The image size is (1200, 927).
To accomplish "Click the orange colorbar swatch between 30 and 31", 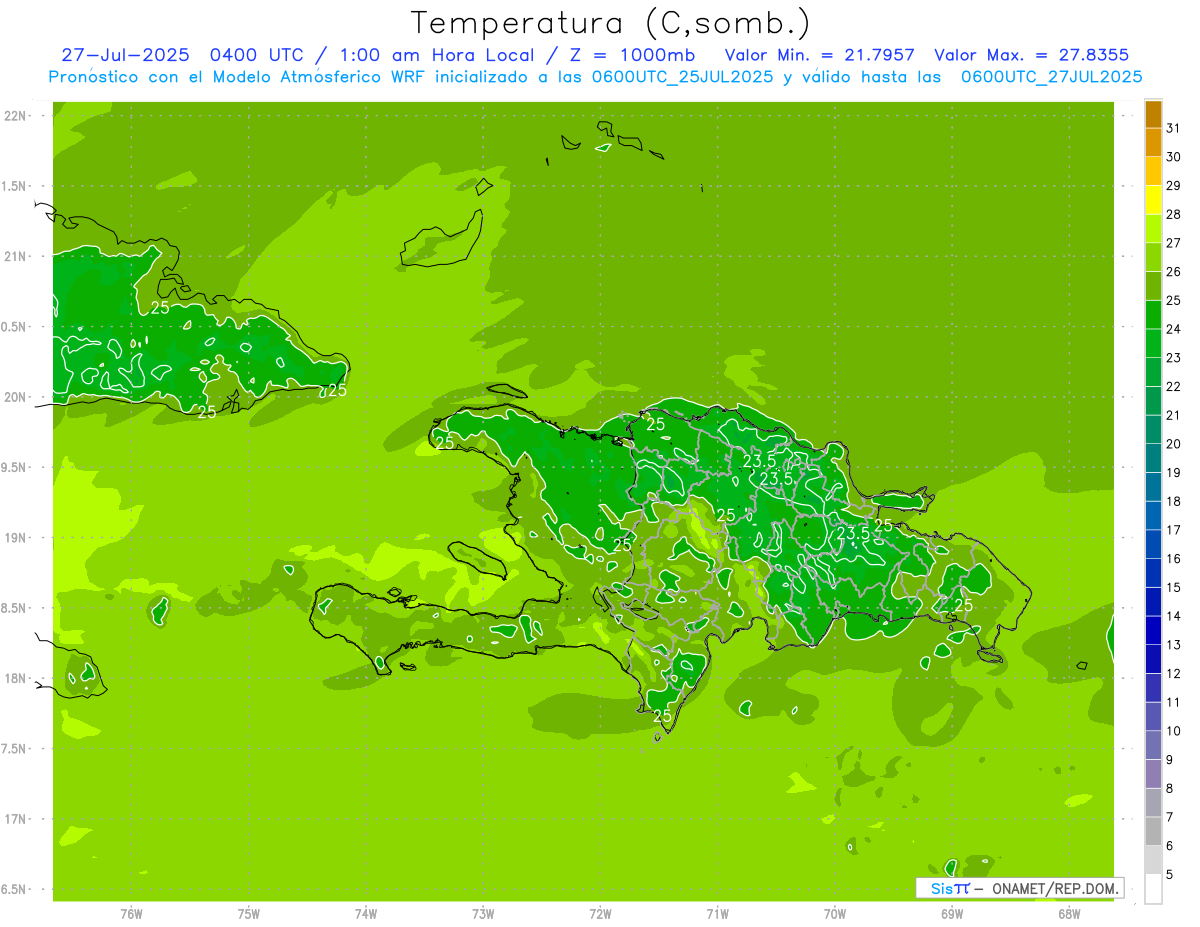I will pos(1153,143).
